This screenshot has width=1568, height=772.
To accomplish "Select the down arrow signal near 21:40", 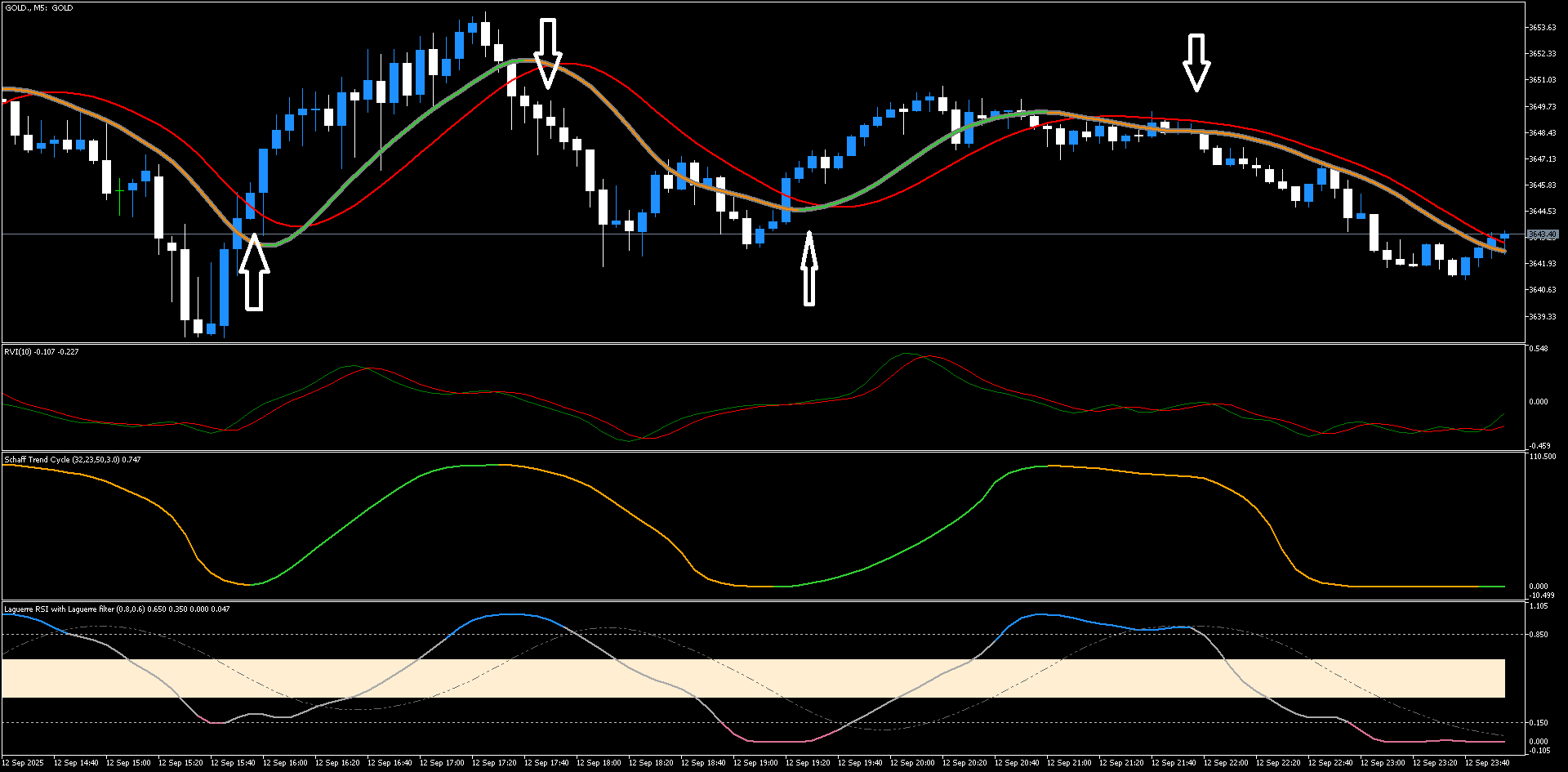I will pos(1196,61).
